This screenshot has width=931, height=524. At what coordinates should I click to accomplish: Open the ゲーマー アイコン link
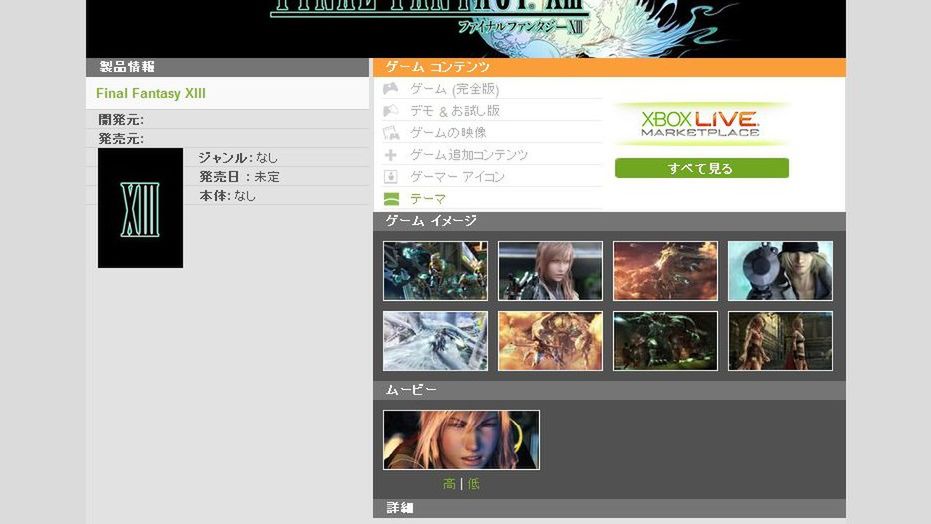coord(457,177)
